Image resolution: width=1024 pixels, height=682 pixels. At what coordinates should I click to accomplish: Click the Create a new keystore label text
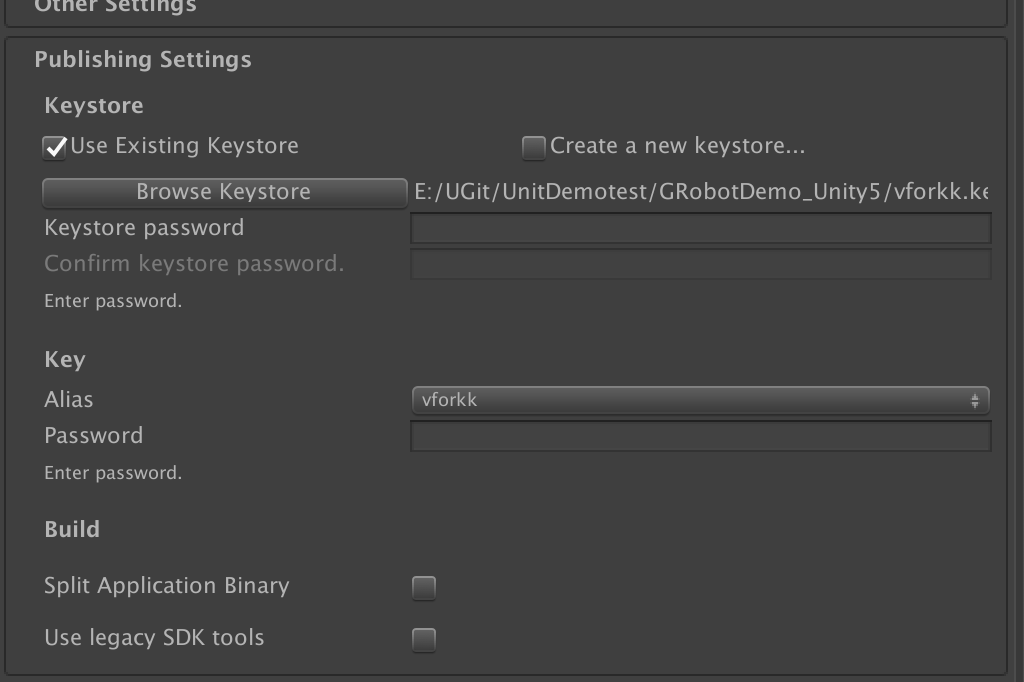677,146
